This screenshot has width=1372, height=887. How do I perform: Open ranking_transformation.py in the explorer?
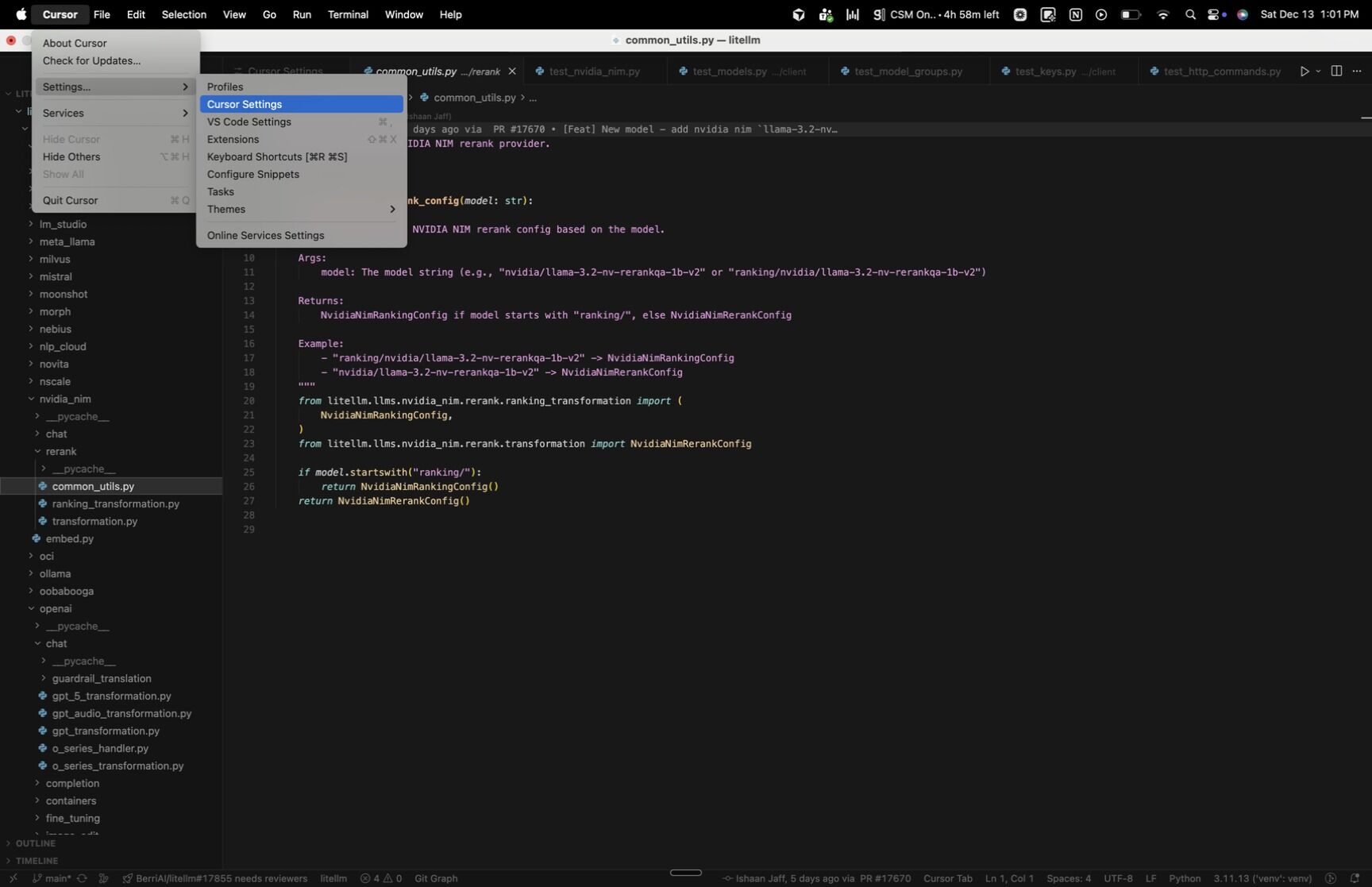tap(116, 503)
